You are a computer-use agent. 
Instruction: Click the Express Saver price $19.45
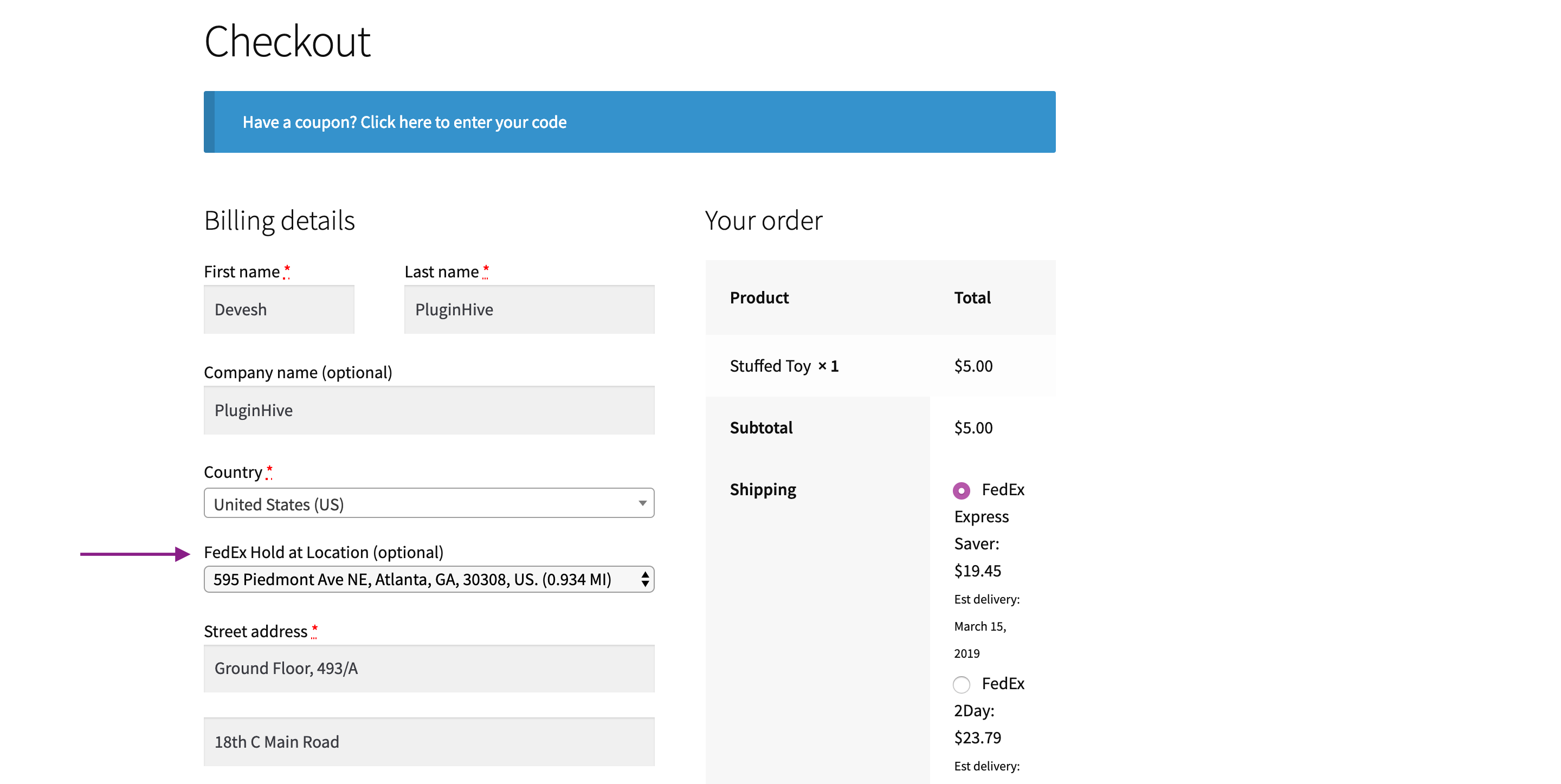tap(977, 571)
